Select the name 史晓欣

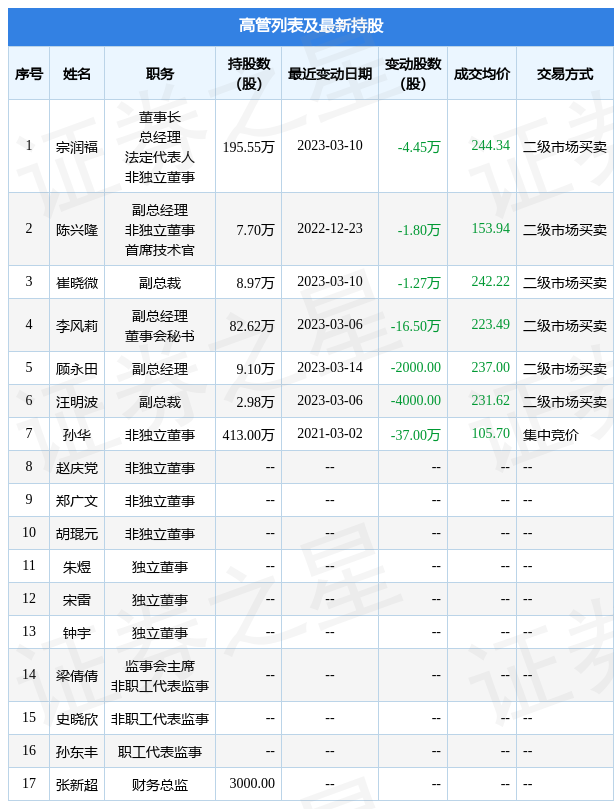[x=77, y=718]
